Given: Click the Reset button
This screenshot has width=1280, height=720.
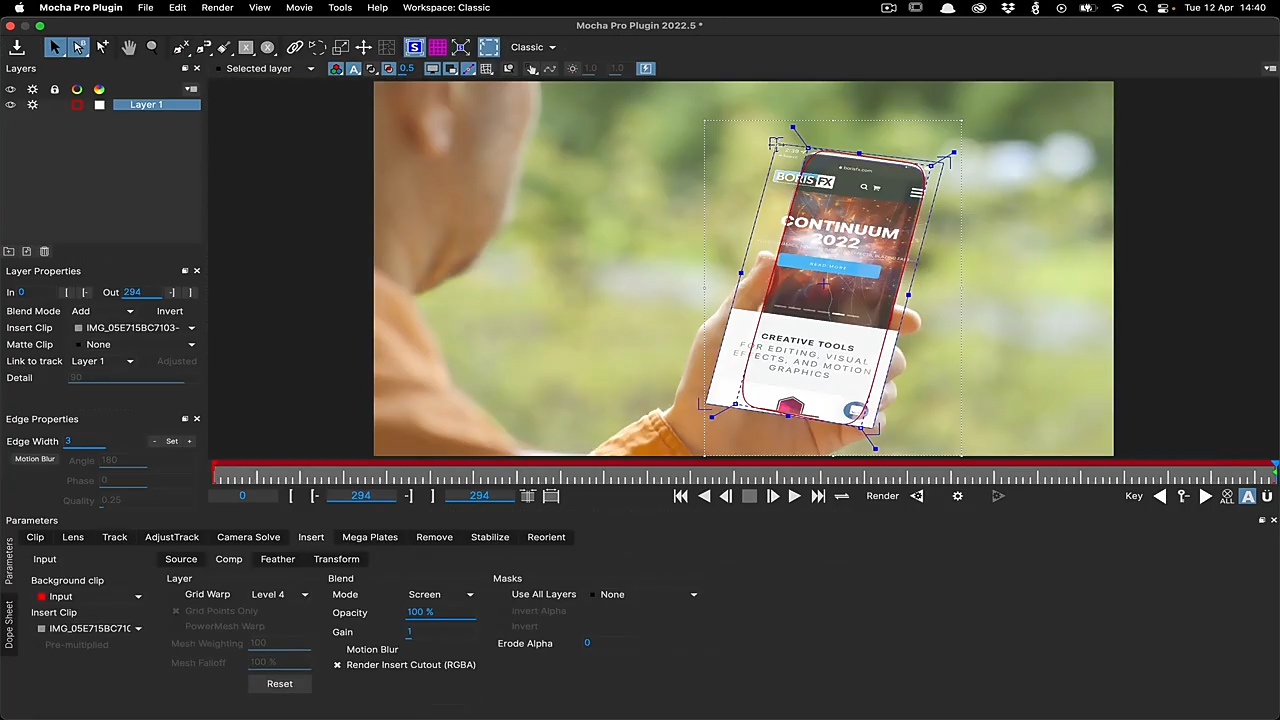Looking at the screenshot, I should pyautogui.click(x=280, y=684).
